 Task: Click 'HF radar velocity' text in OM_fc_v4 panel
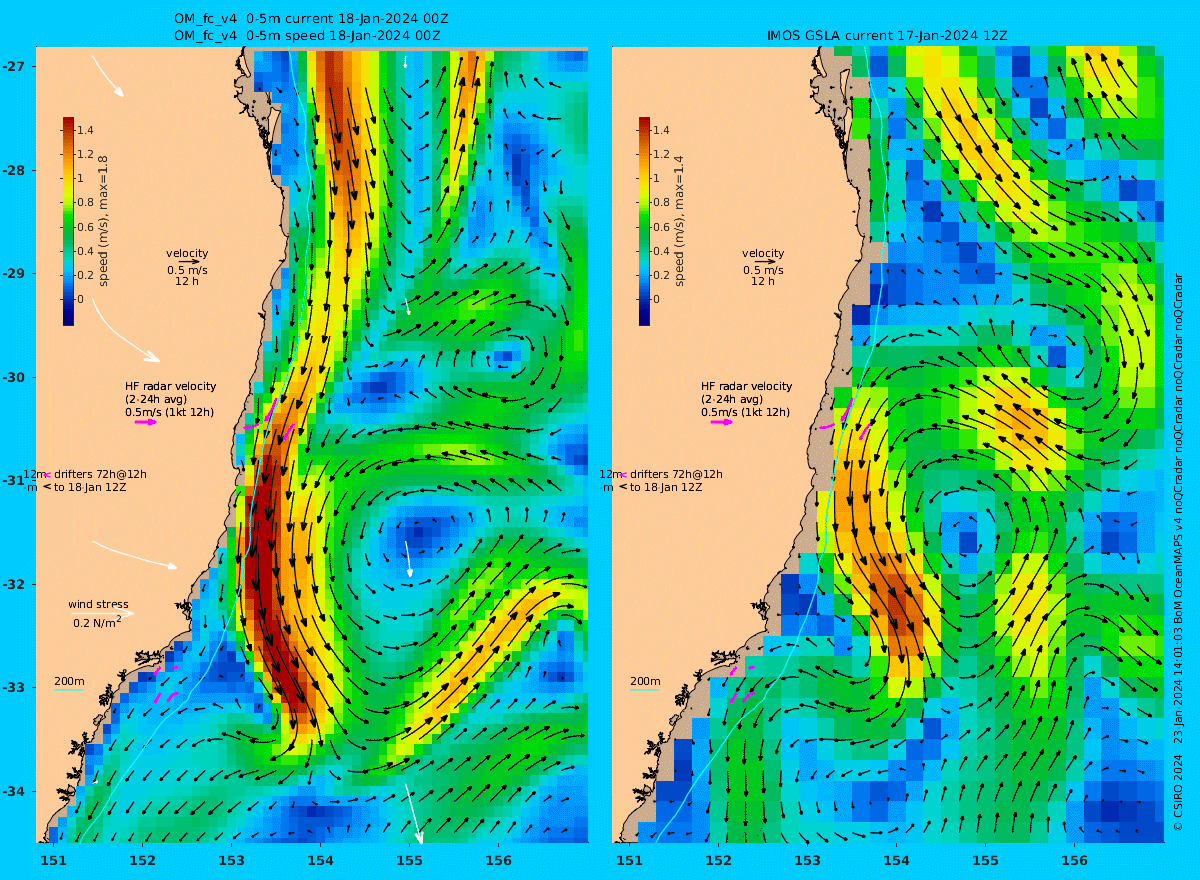[170, 386]
